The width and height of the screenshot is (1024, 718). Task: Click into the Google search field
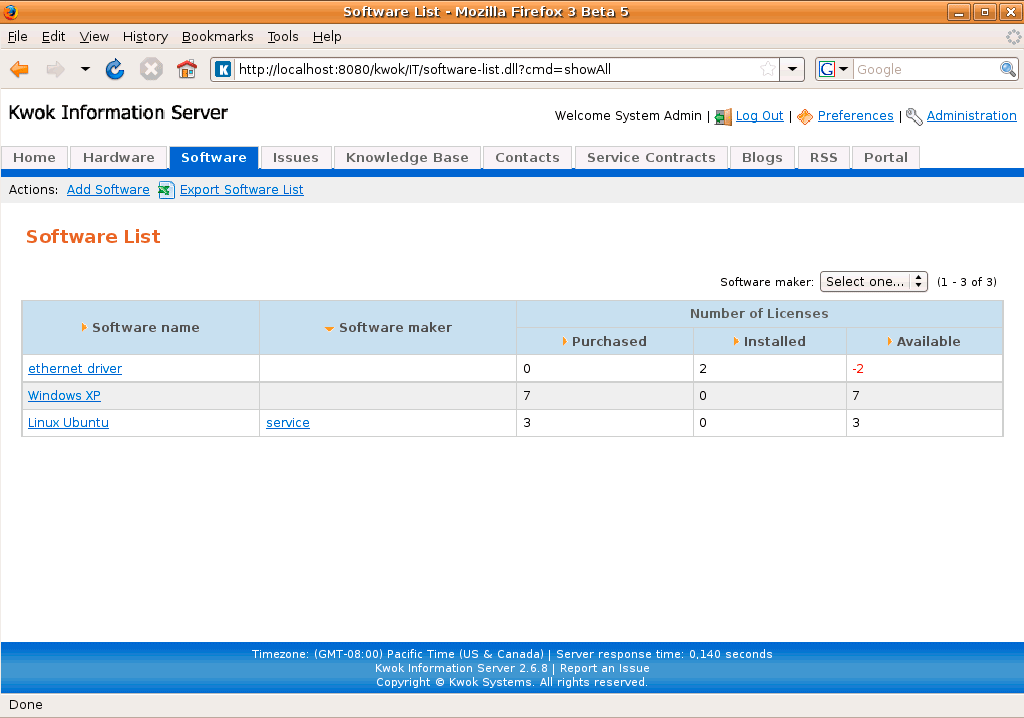click(925, 69)
